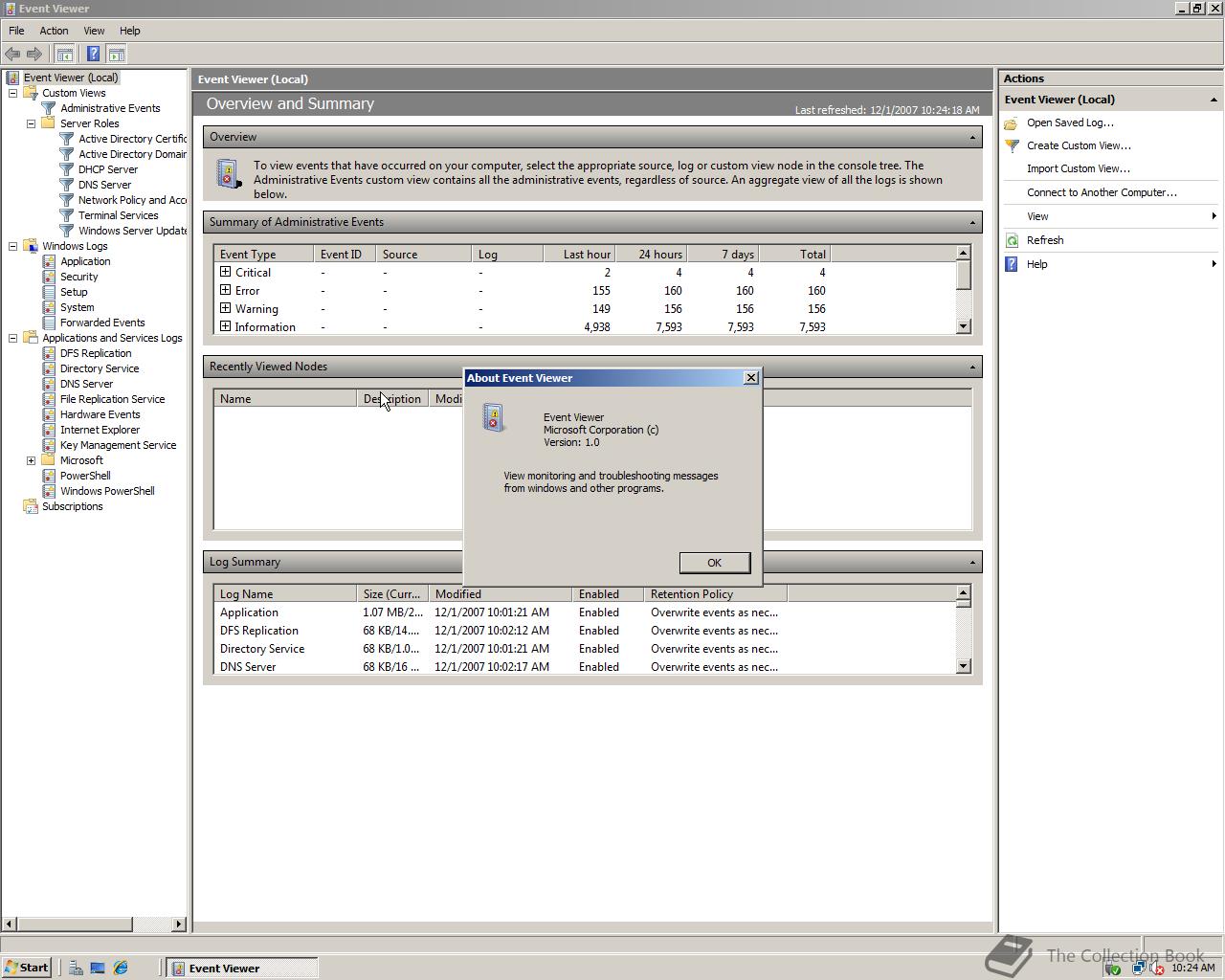Select the Terminal Services filter icon
Image resolution: width=1225 pixels, height=980 pixels.
(67, 215)
